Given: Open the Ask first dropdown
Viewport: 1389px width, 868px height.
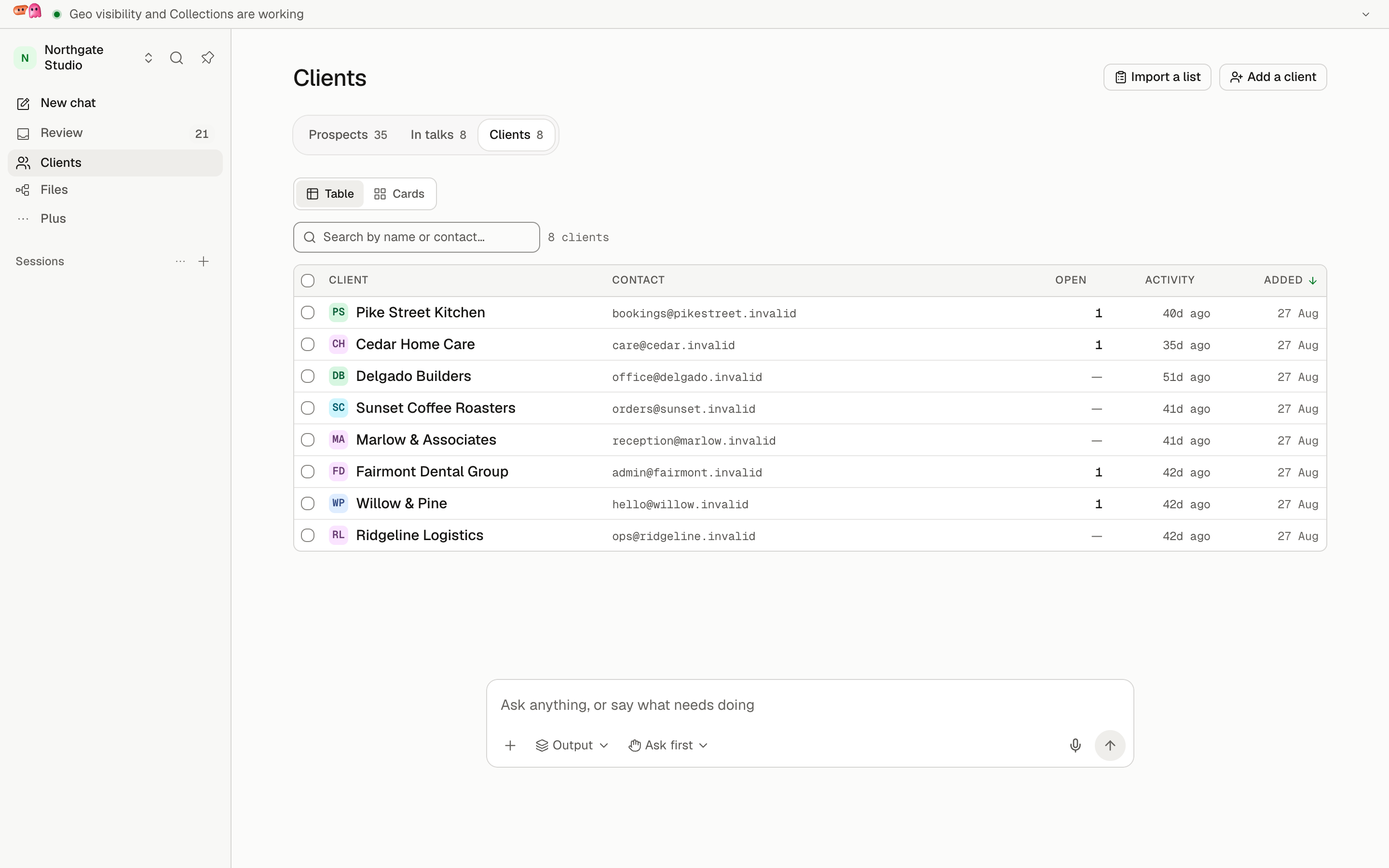Looking at the screenshot, I should click(668, 745).
